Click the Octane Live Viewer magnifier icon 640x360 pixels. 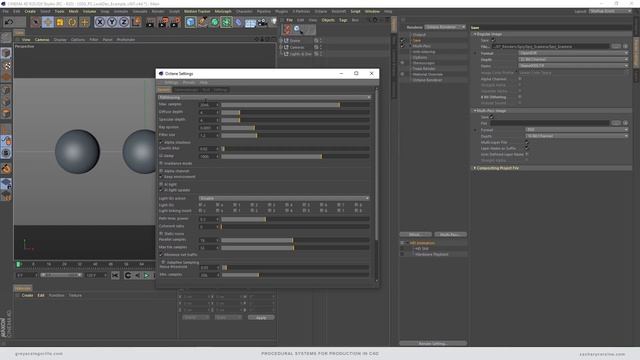point(298,29)
